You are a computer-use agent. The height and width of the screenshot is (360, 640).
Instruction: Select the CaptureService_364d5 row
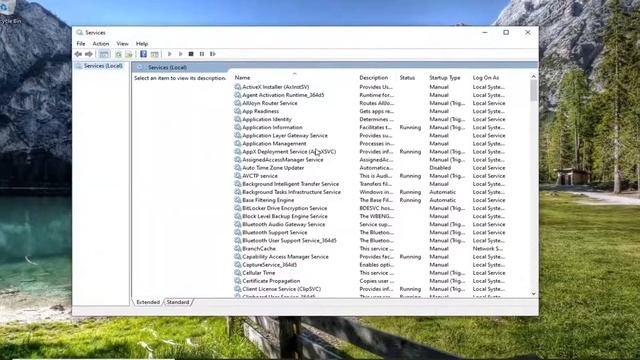click(x=269, y=264)
